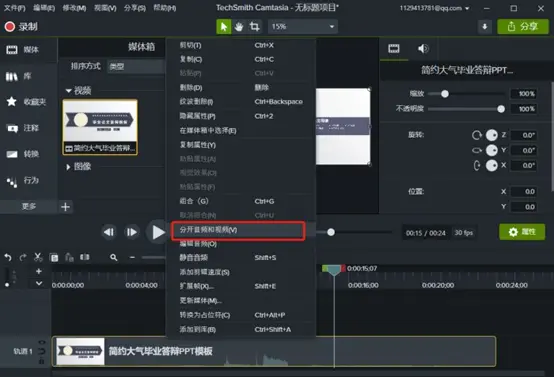Click the Paste icon on timeline toolbar
Image resolution: width=554 pixels, height=377 pixels.
pos(69,258)
